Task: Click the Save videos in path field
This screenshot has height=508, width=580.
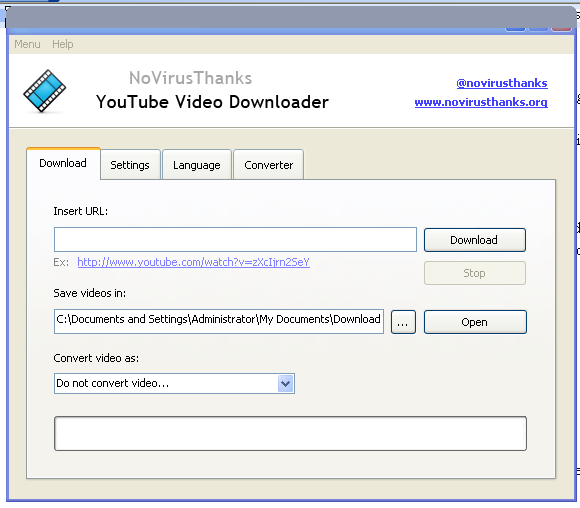Action: 219,321
